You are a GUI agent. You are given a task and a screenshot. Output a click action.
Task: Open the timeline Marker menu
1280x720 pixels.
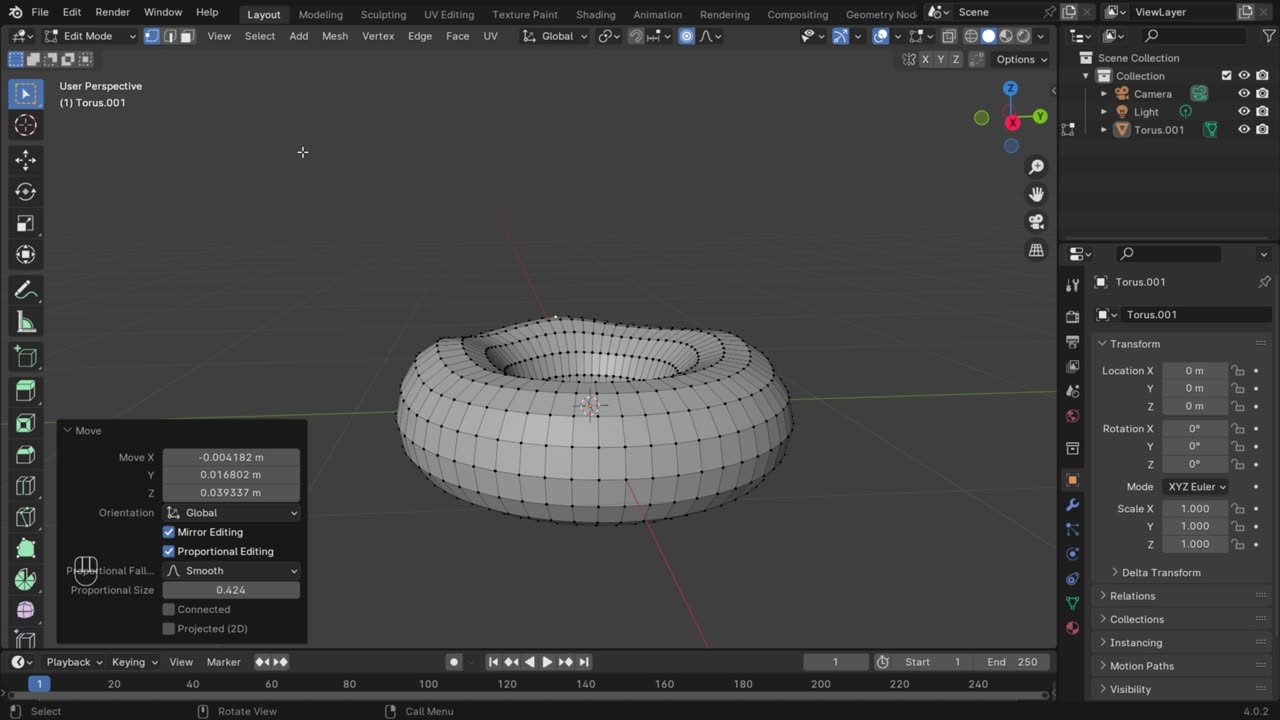click(x=223, y=662)
